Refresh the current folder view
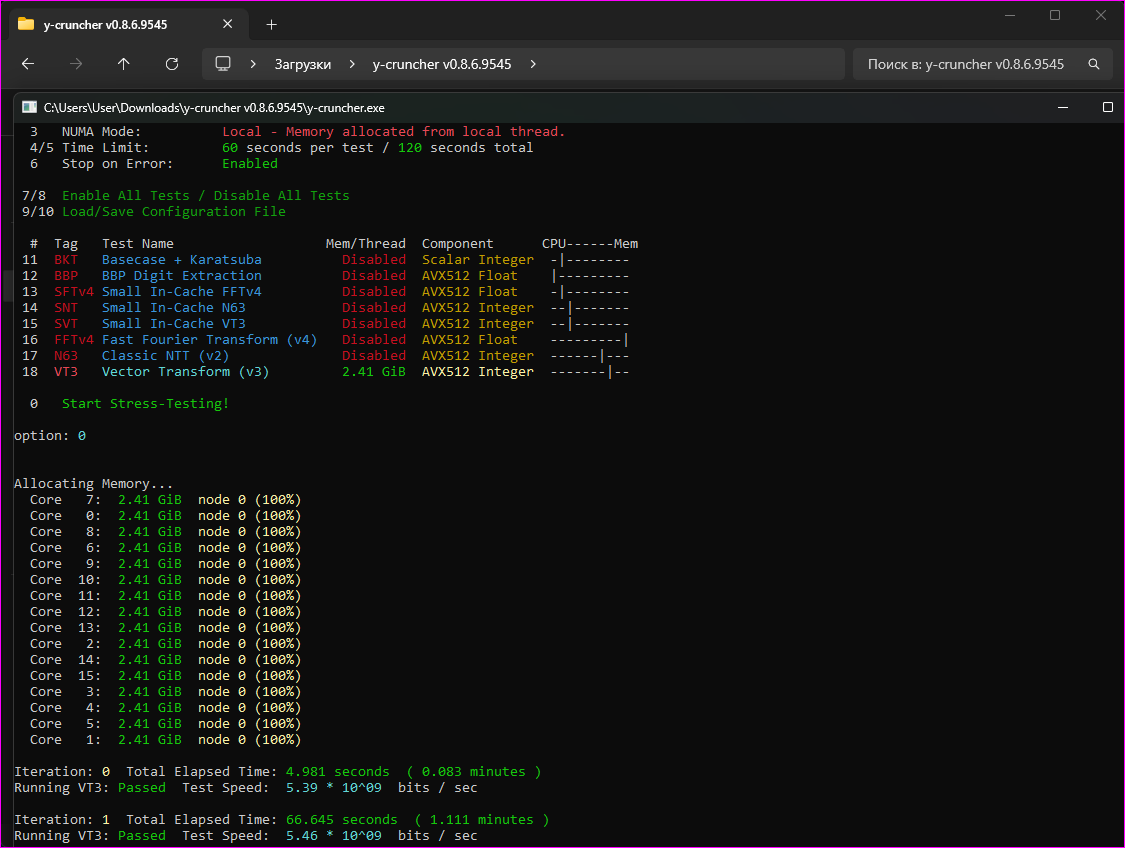Image resolution: width=1125 pixels, height=848 pixels. [x=171, y=64]
